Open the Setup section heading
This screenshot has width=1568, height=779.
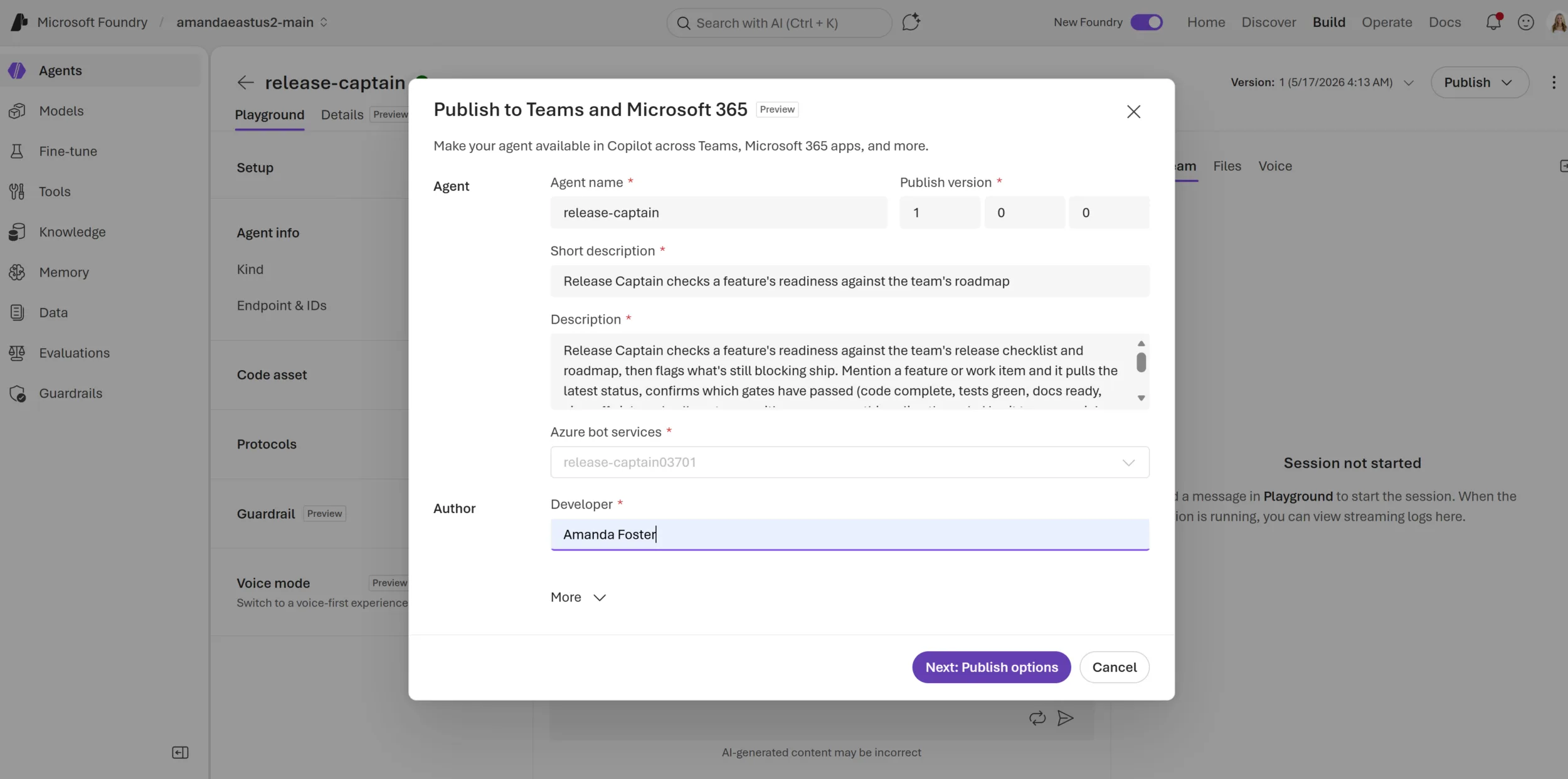[255, 167]
